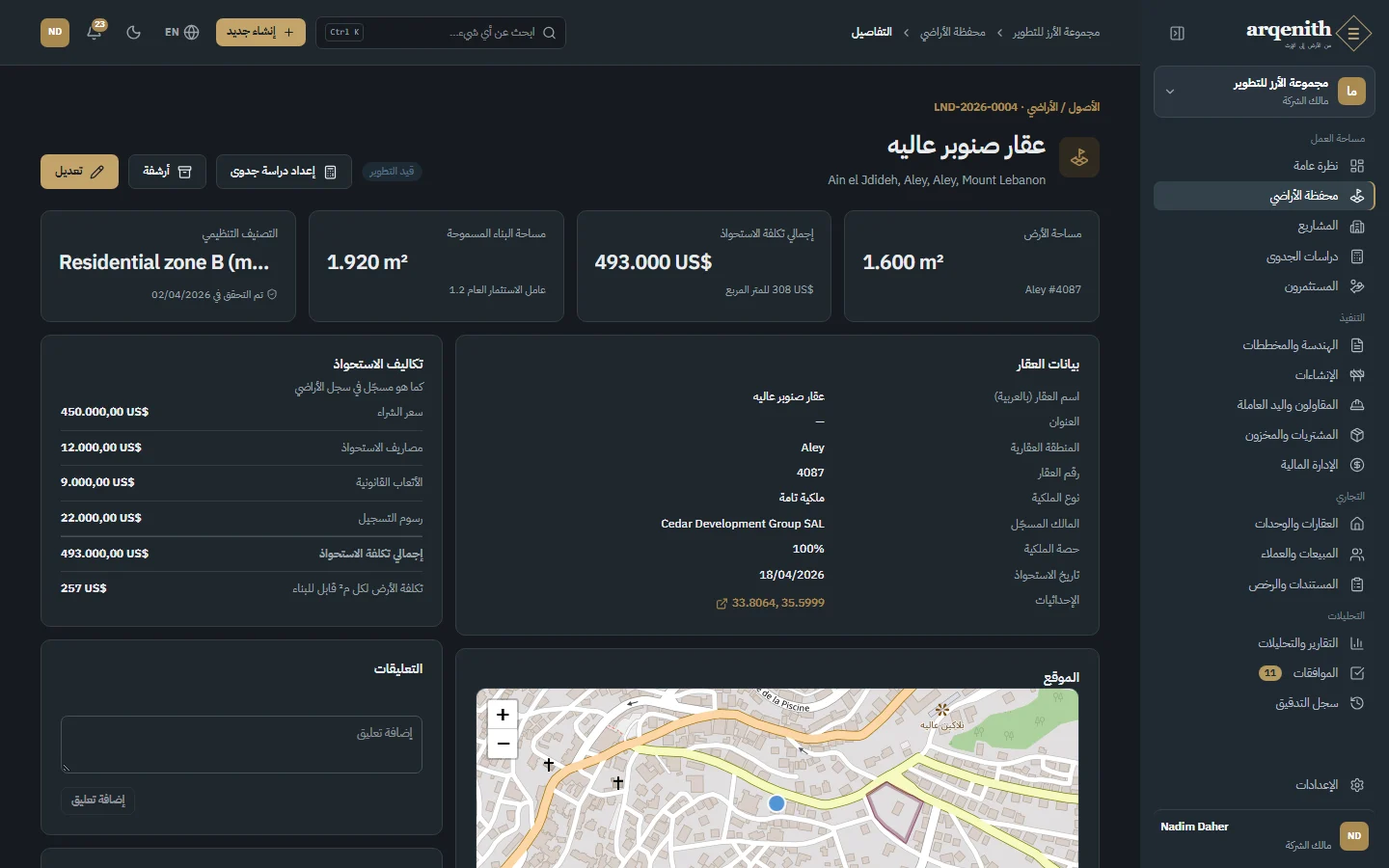Click the calculator icon in إعداد دراسة جدوى
This screenshot has width=1389, height=868.
pyautogui.click(x=331, y=172)
